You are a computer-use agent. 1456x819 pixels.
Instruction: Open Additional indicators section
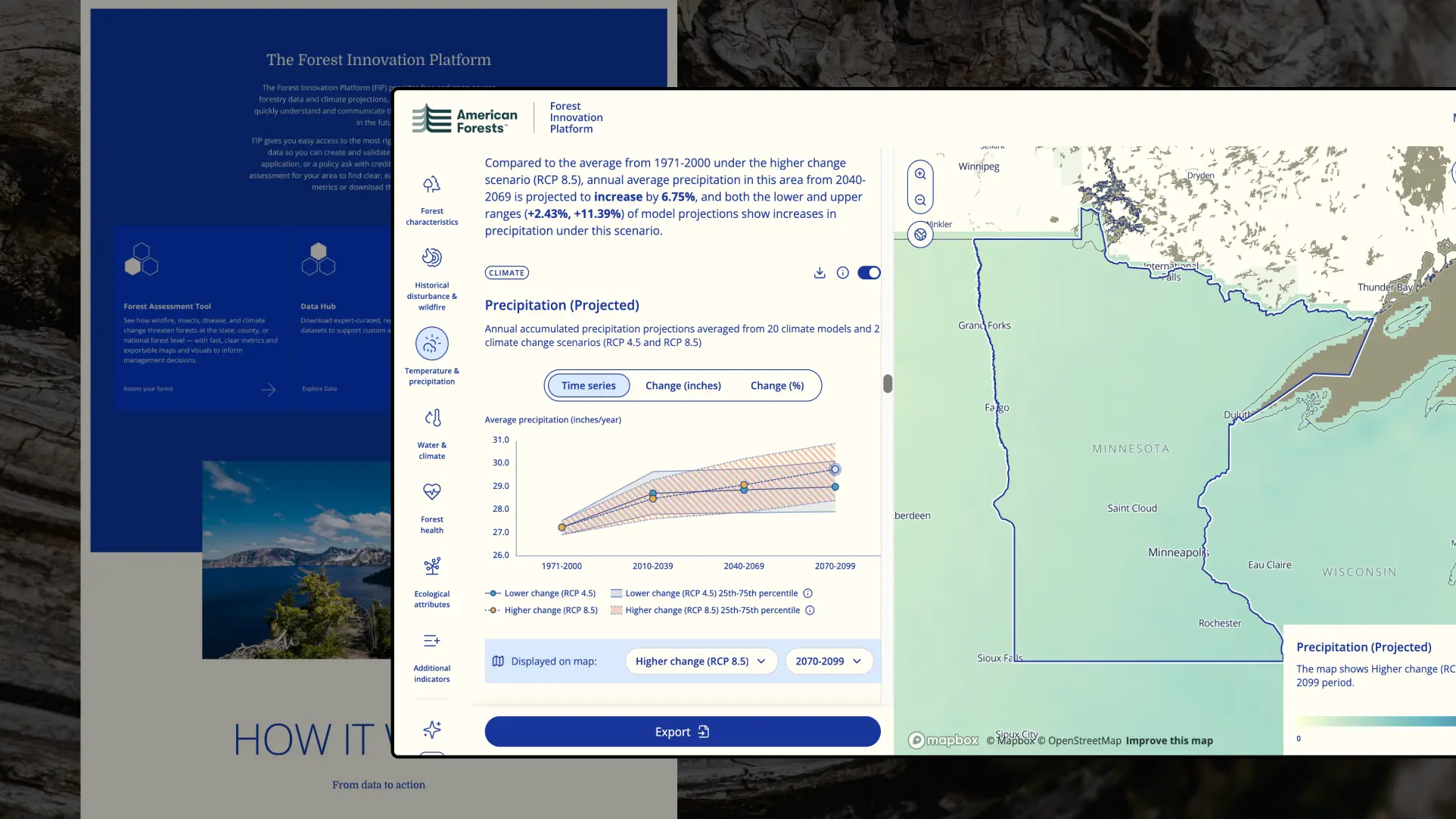[431, 656]
